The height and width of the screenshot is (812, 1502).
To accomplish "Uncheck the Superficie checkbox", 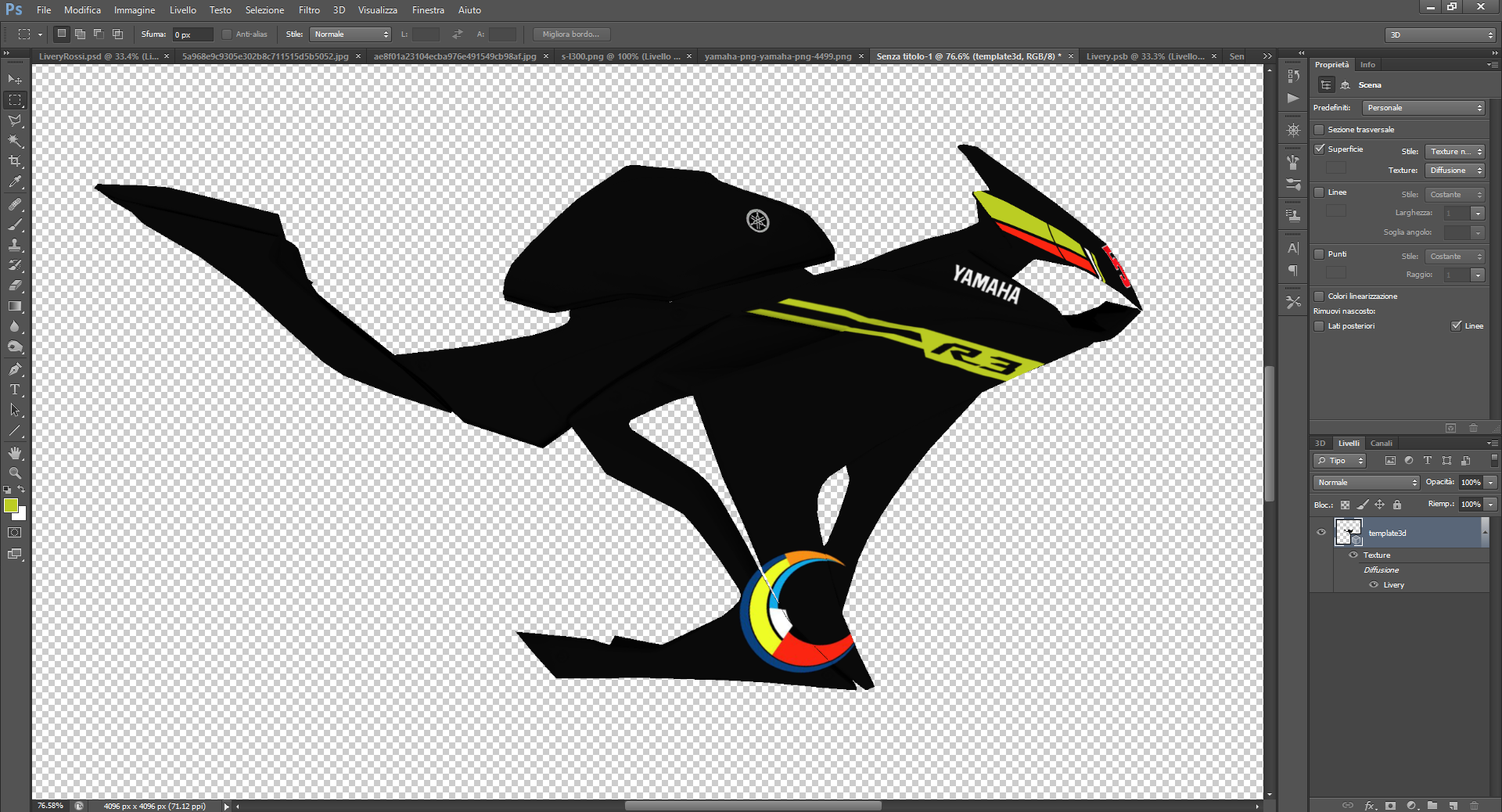I will pos(1320,149).
